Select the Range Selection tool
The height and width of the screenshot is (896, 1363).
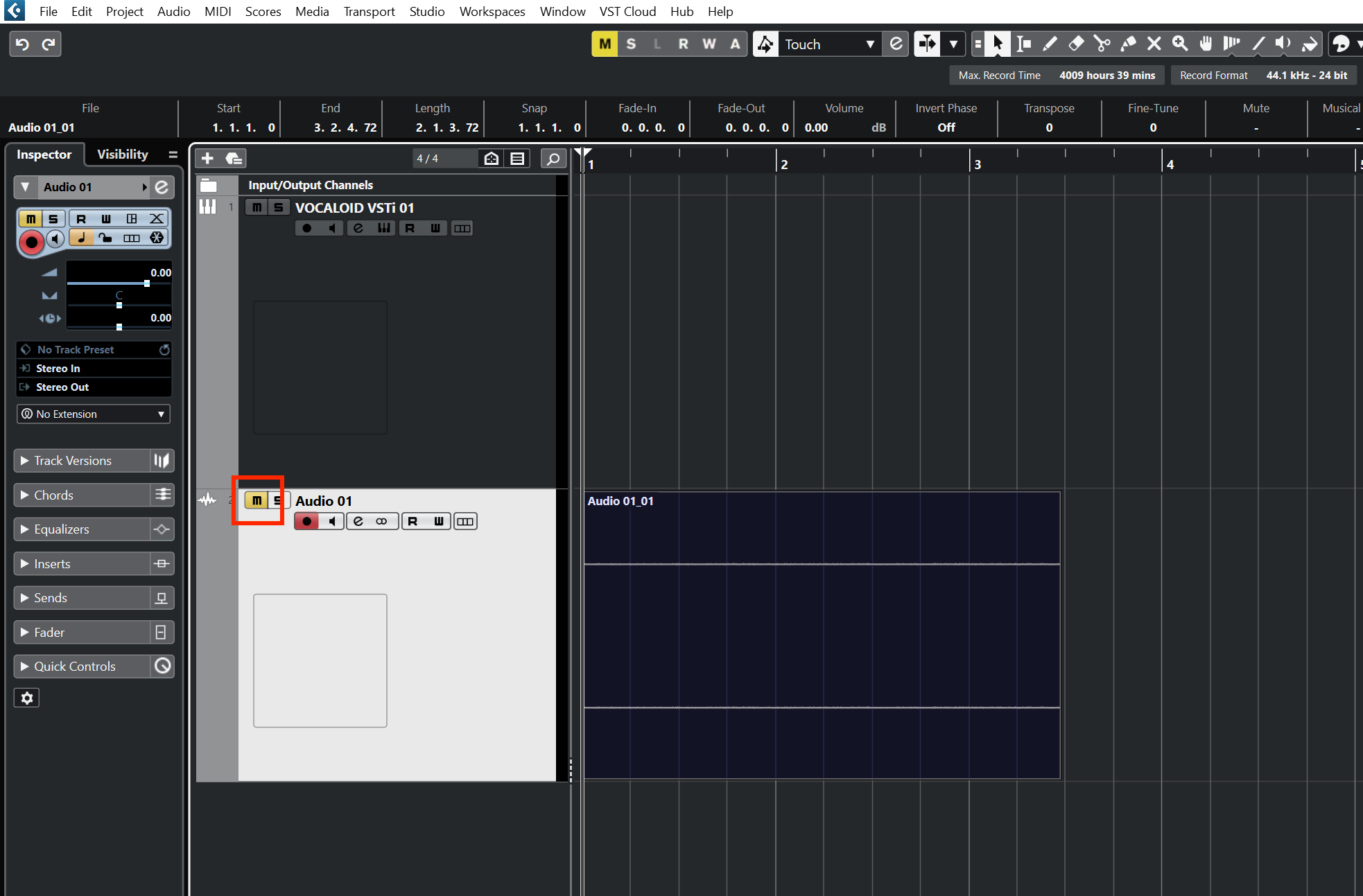pyautogui.click(x=1024, y=44)
